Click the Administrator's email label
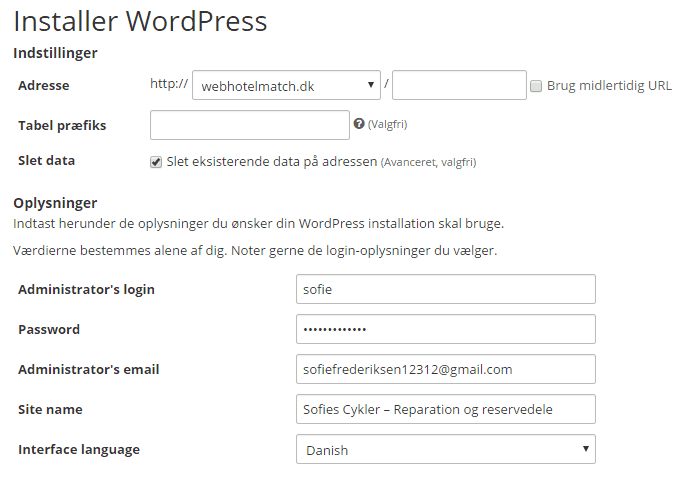This screenshot has width=685, height=492. pyautogui.click(x=89, y=370)
